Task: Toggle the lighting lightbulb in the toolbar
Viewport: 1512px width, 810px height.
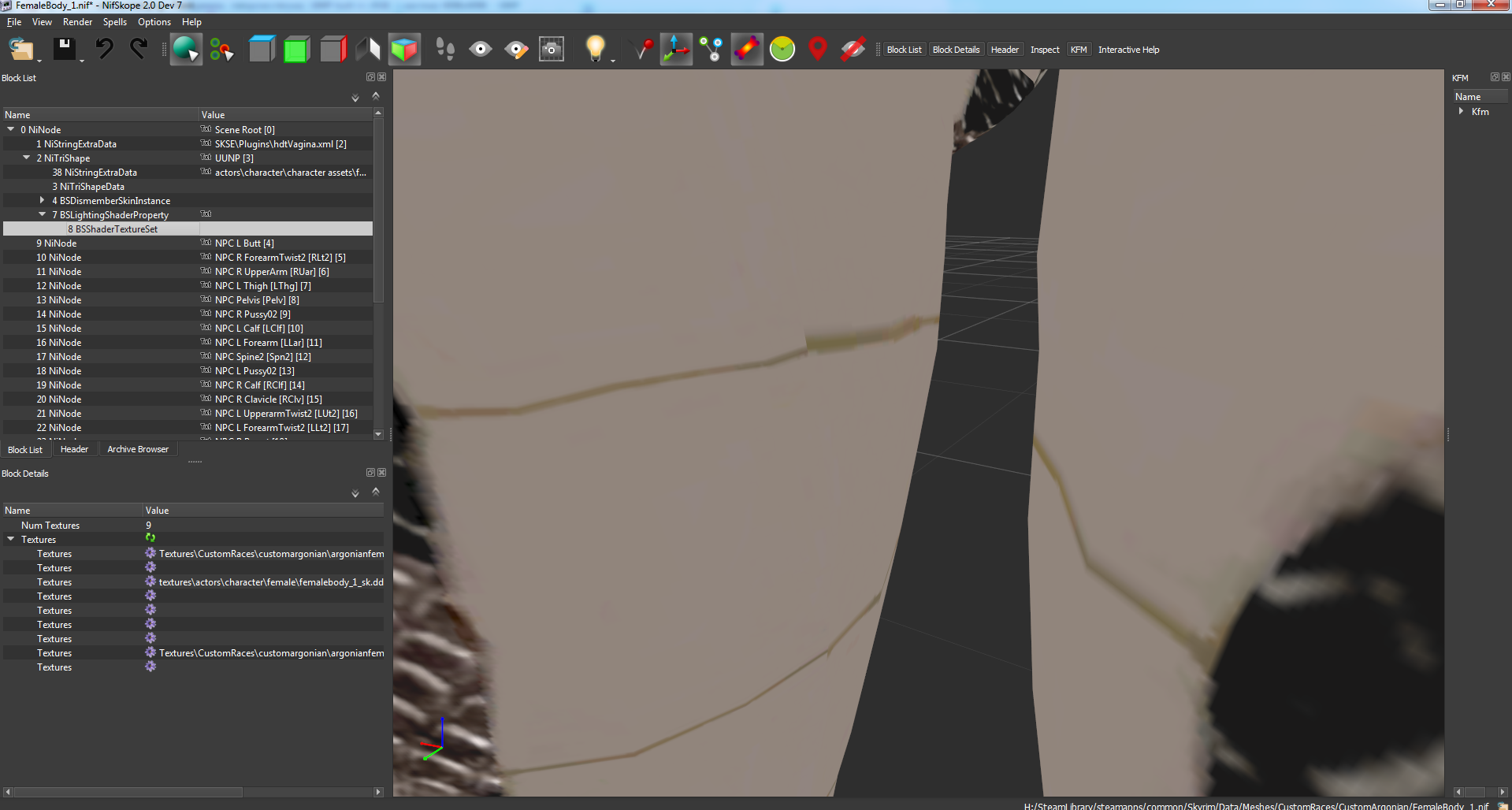Action: point(595,48)
